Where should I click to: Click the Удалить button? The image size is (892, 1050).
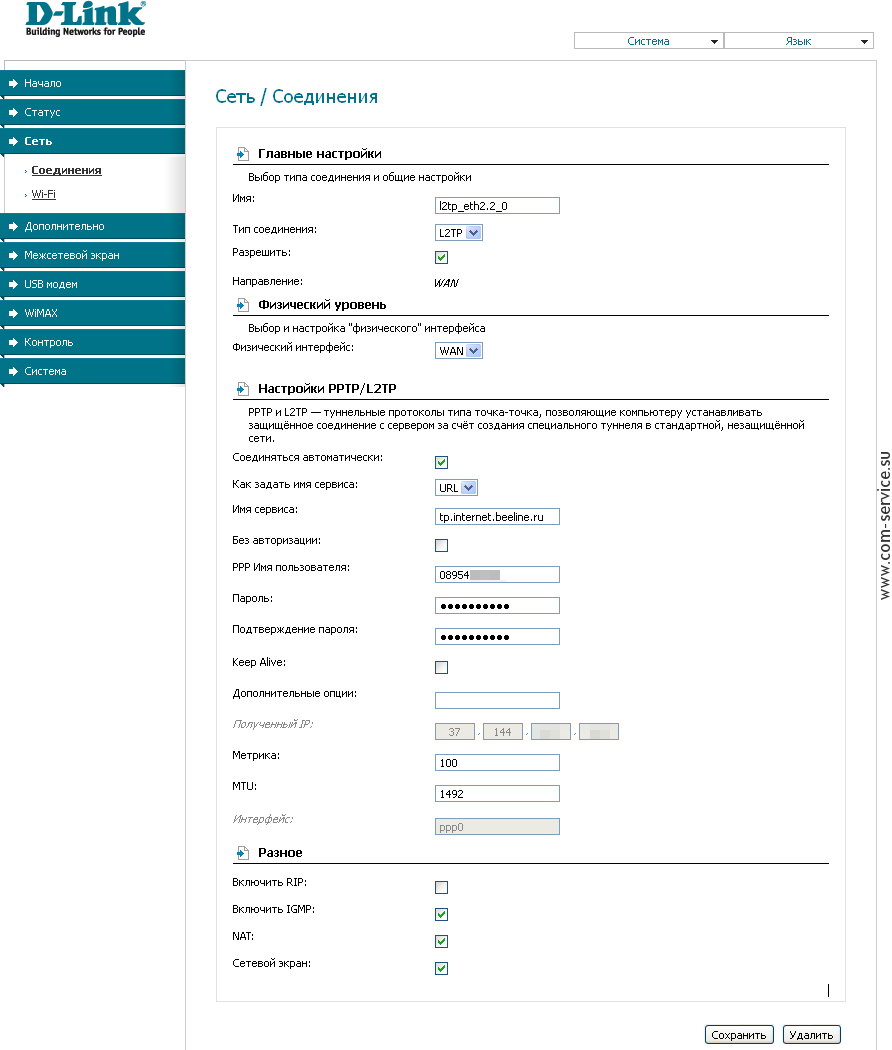[811, 1035]
